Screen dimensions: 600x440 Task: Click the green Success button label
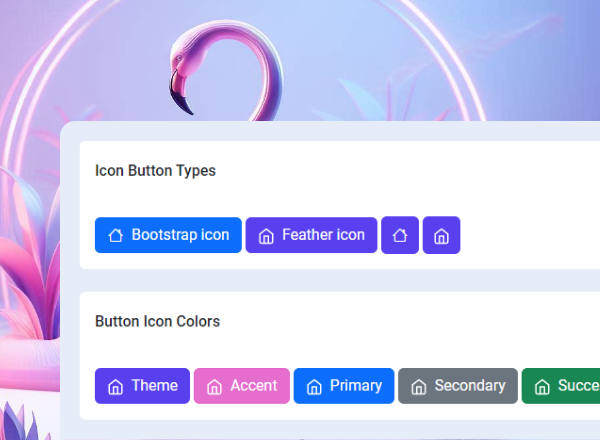[x=578, y=385]
